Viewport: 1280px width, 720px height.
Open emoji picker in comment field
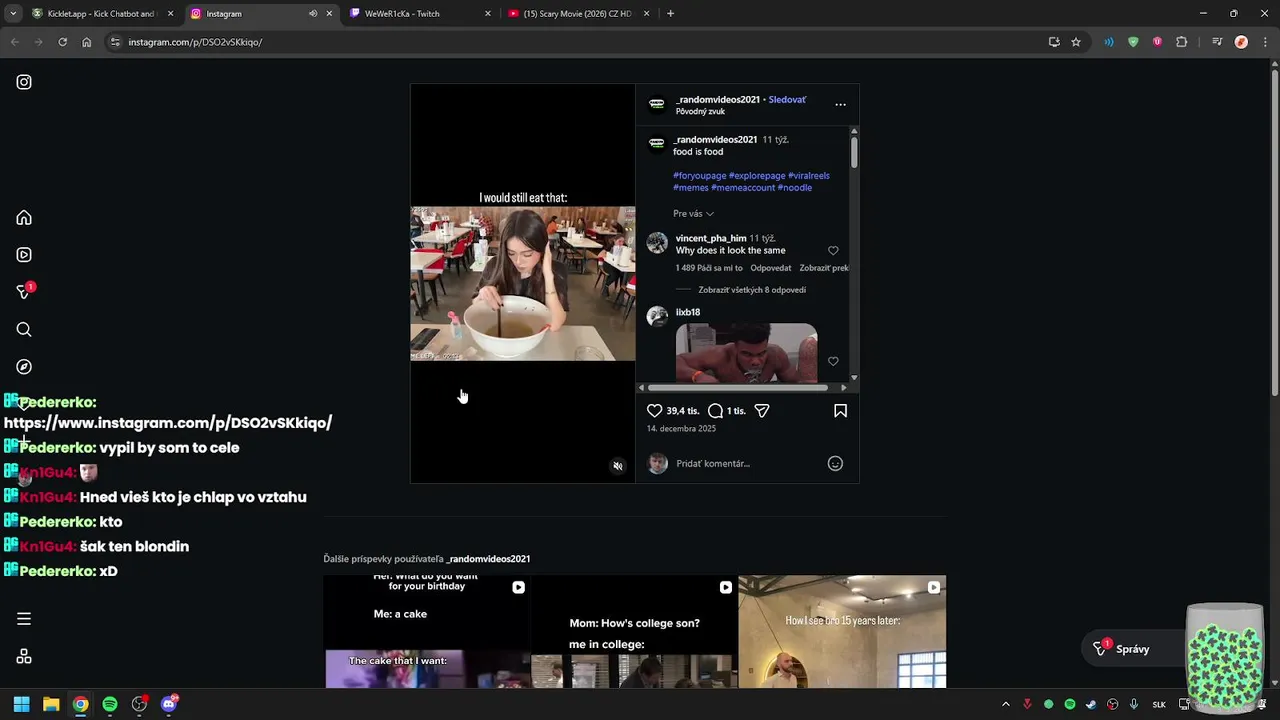click(x=835, y=463)
